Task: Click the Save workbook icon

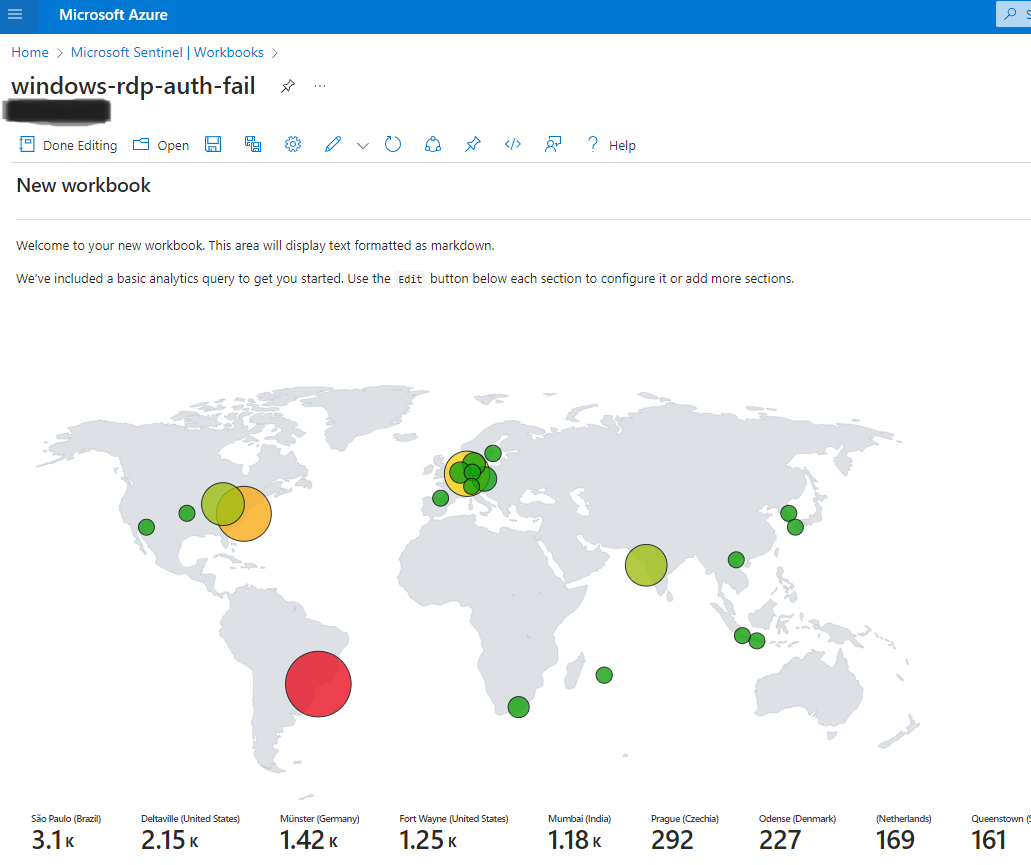Action: tap(213, 145)
